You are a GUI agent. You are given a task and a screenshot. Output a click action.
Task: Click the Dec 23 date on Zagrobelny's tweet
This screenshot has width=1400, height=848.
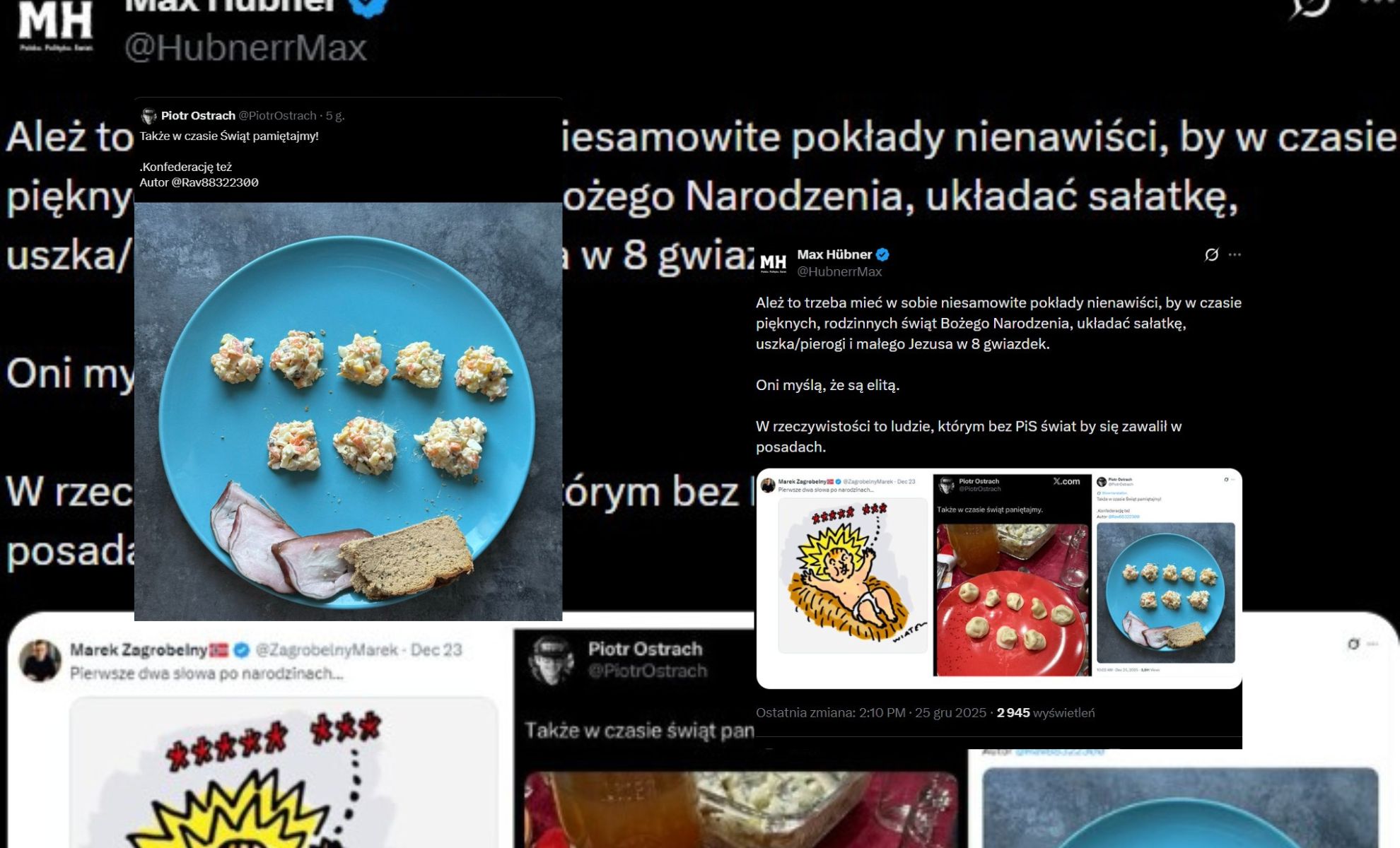coord(436,649)
